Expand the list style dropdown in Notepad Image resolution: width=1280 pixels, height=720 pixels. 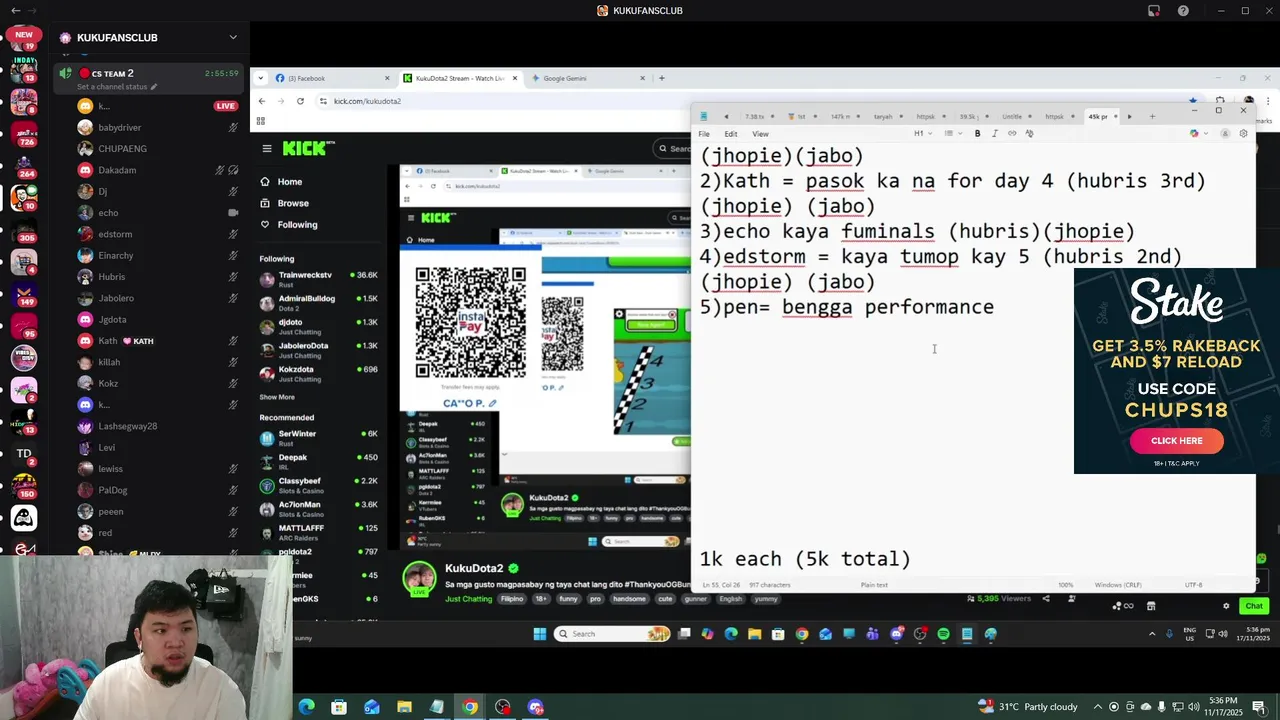(953, 133)
